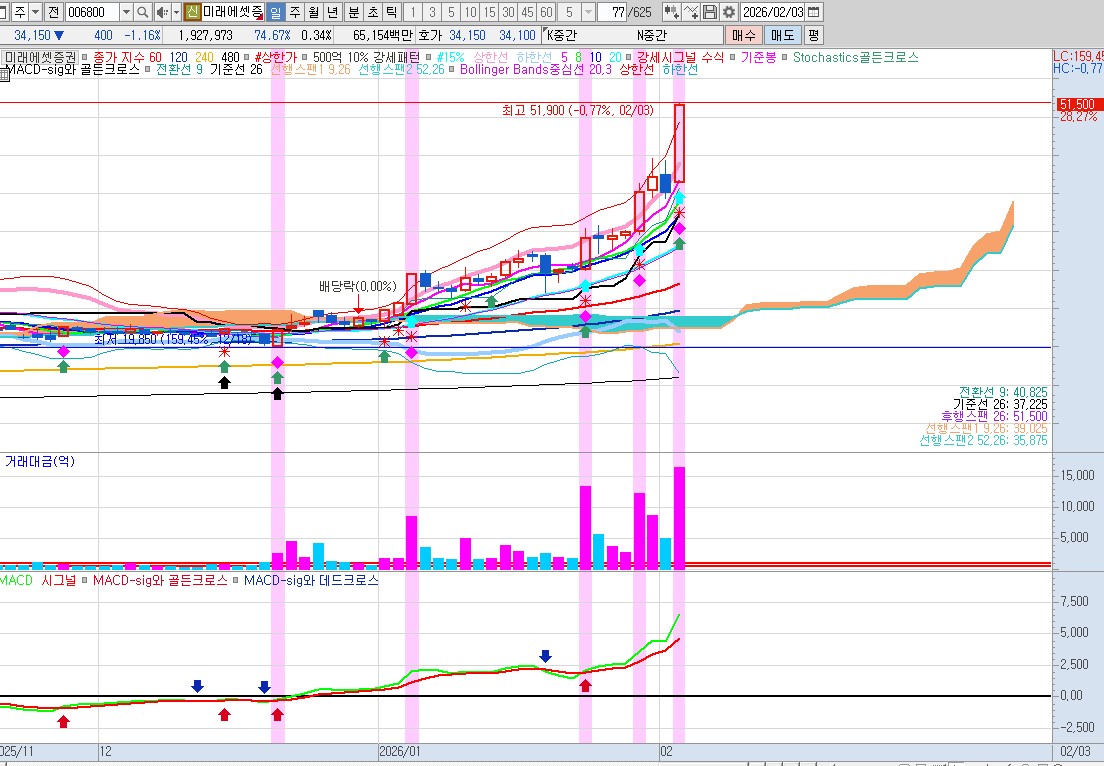Click the MACD-sig와 데드크로스 legend label
The height and width of the screenshot is (766, 1104).
[311, 581]
